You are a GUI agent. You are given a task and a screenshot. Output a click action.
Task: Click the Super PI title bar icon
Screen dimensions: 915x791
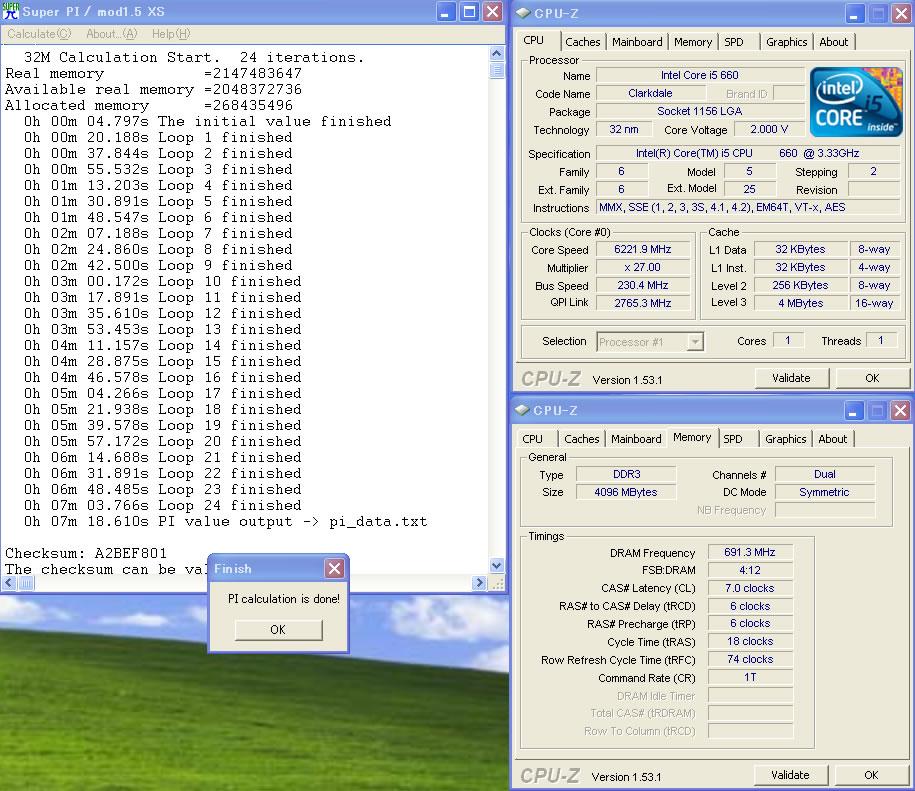11,11
